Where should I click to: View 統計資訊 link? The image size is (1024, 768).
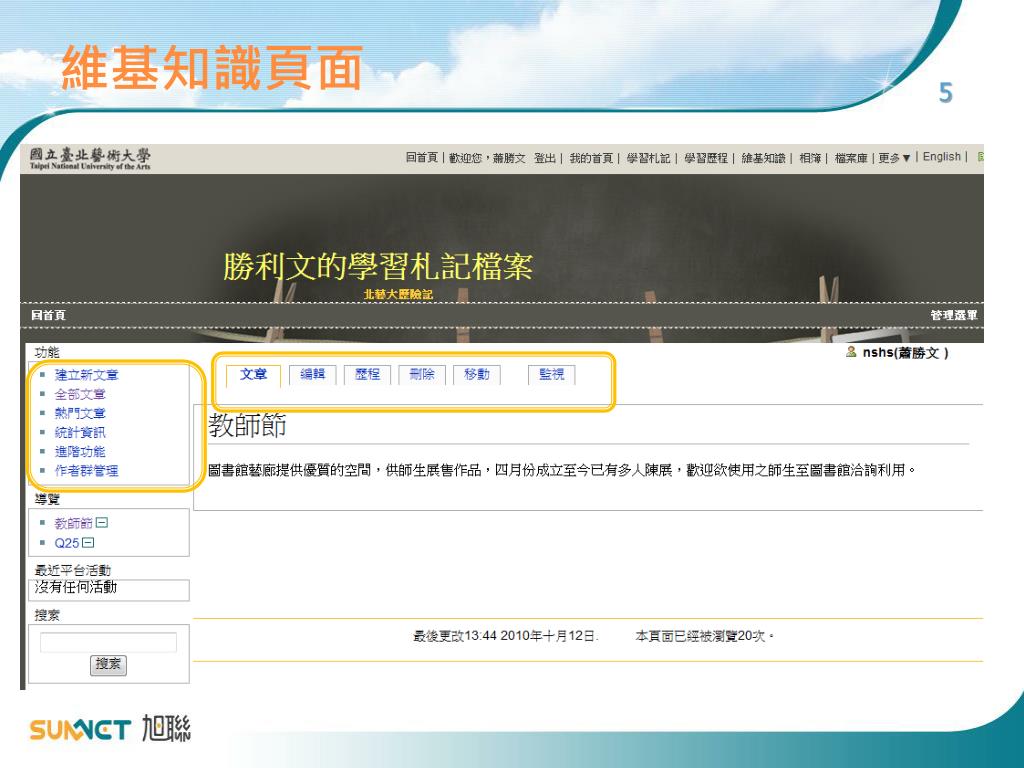click(80, 432)
